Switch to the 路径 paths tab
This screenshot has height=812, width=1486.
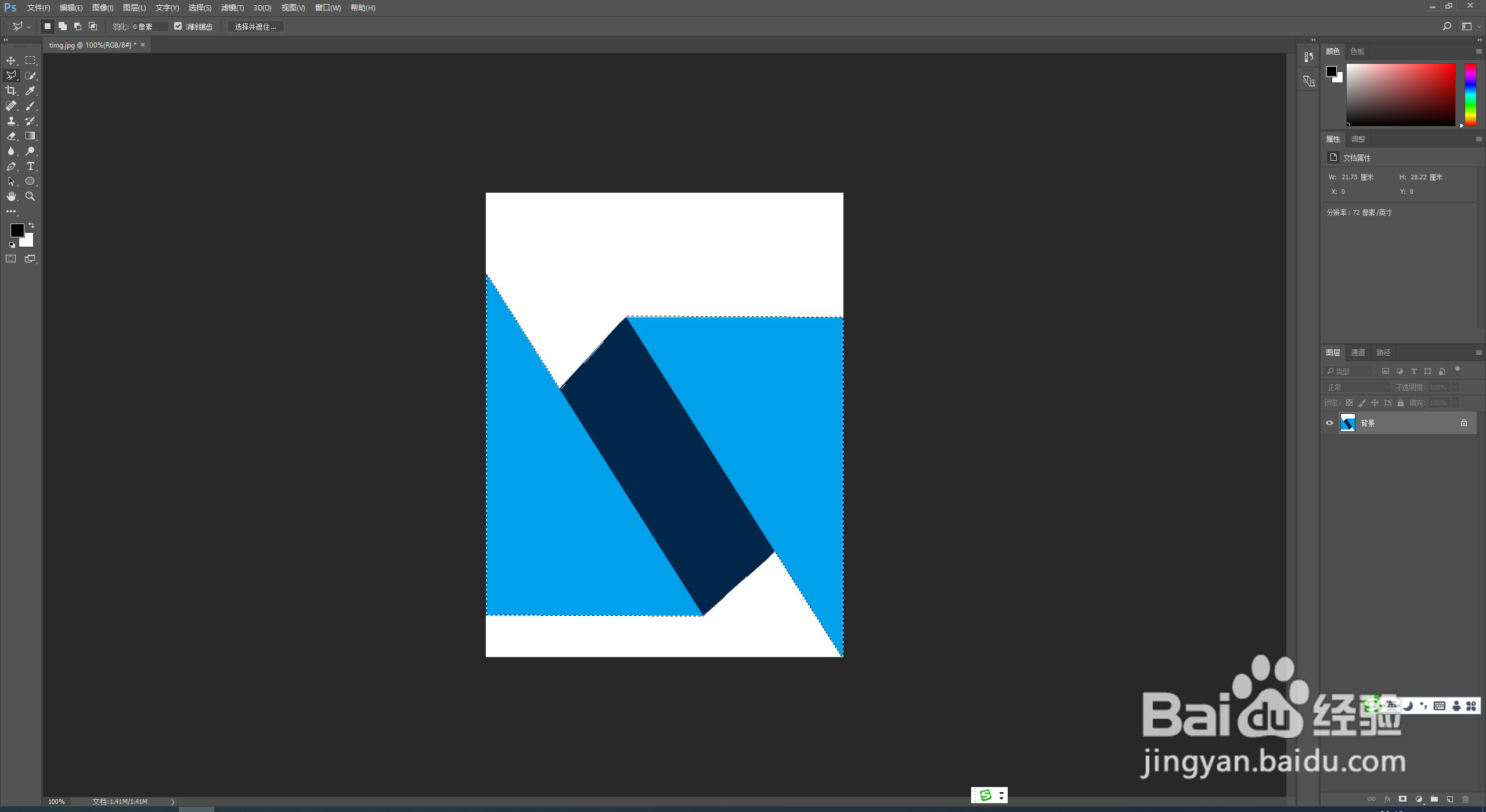click(1383, 352)
